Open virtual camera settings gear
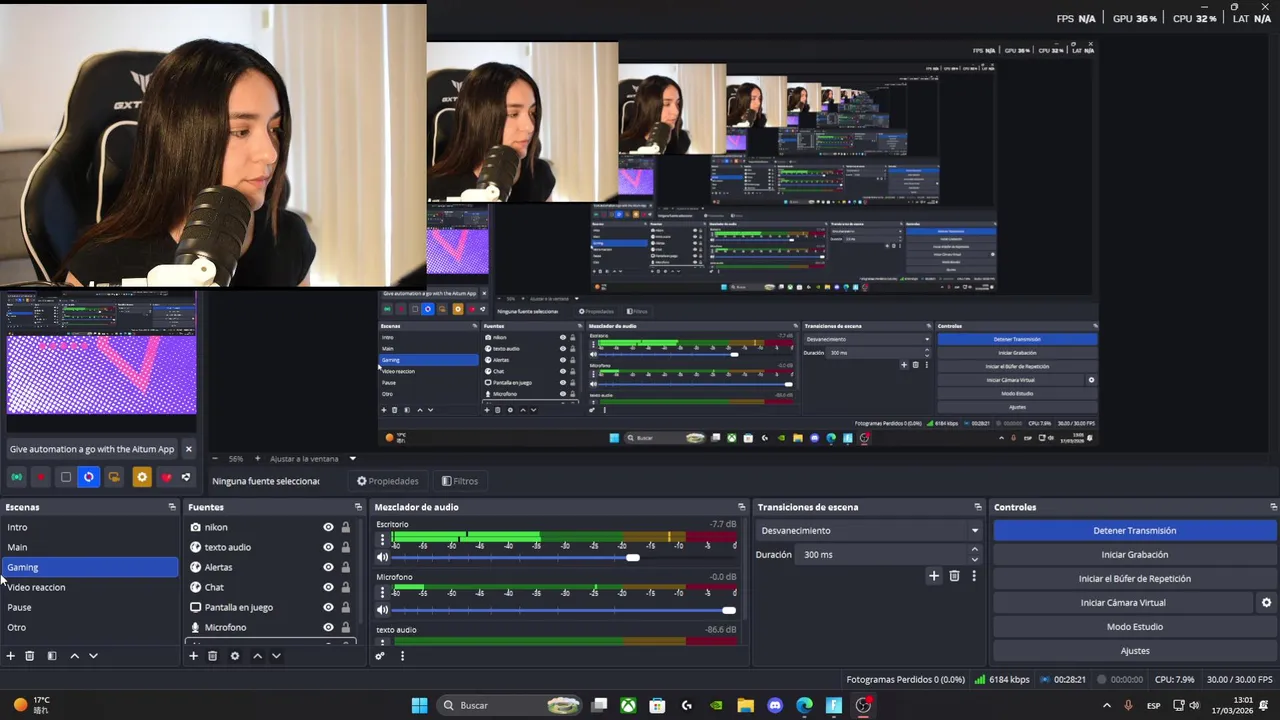The width and height of the screenshot is (1280, 720). pyautogui.click(x=1266, y=603)
